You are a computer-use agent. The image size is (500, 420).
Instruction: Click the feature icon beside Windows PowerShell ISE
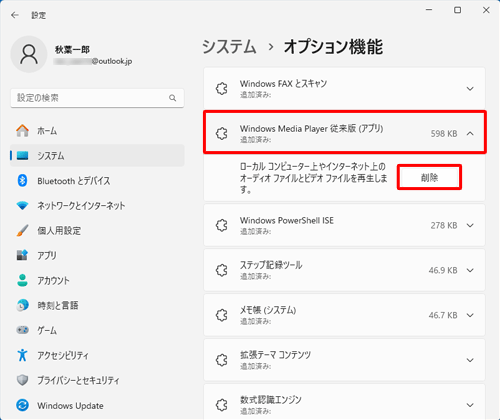coord(222,225)
